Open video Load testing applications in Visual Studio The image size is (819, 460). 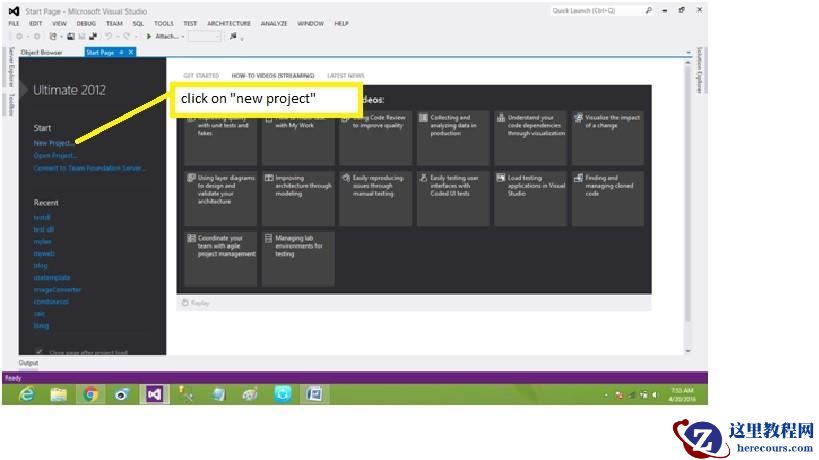click(x=530, y=198)
